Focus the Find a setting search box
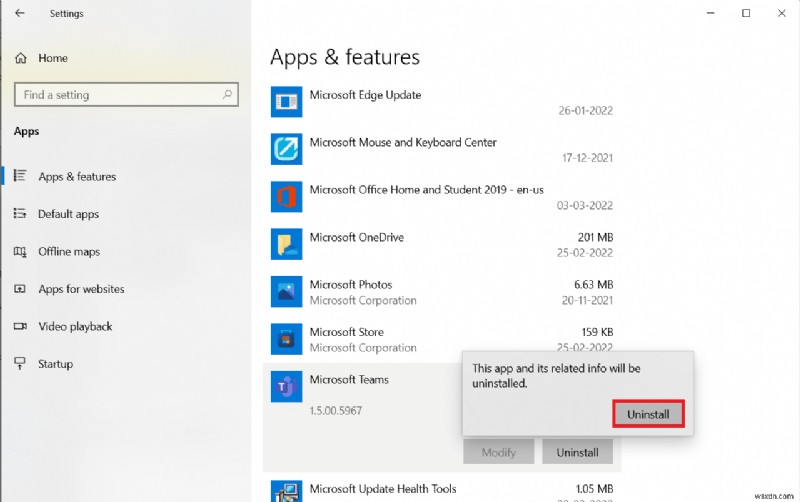This screenshot has height=502, width=800. (126, 94)
